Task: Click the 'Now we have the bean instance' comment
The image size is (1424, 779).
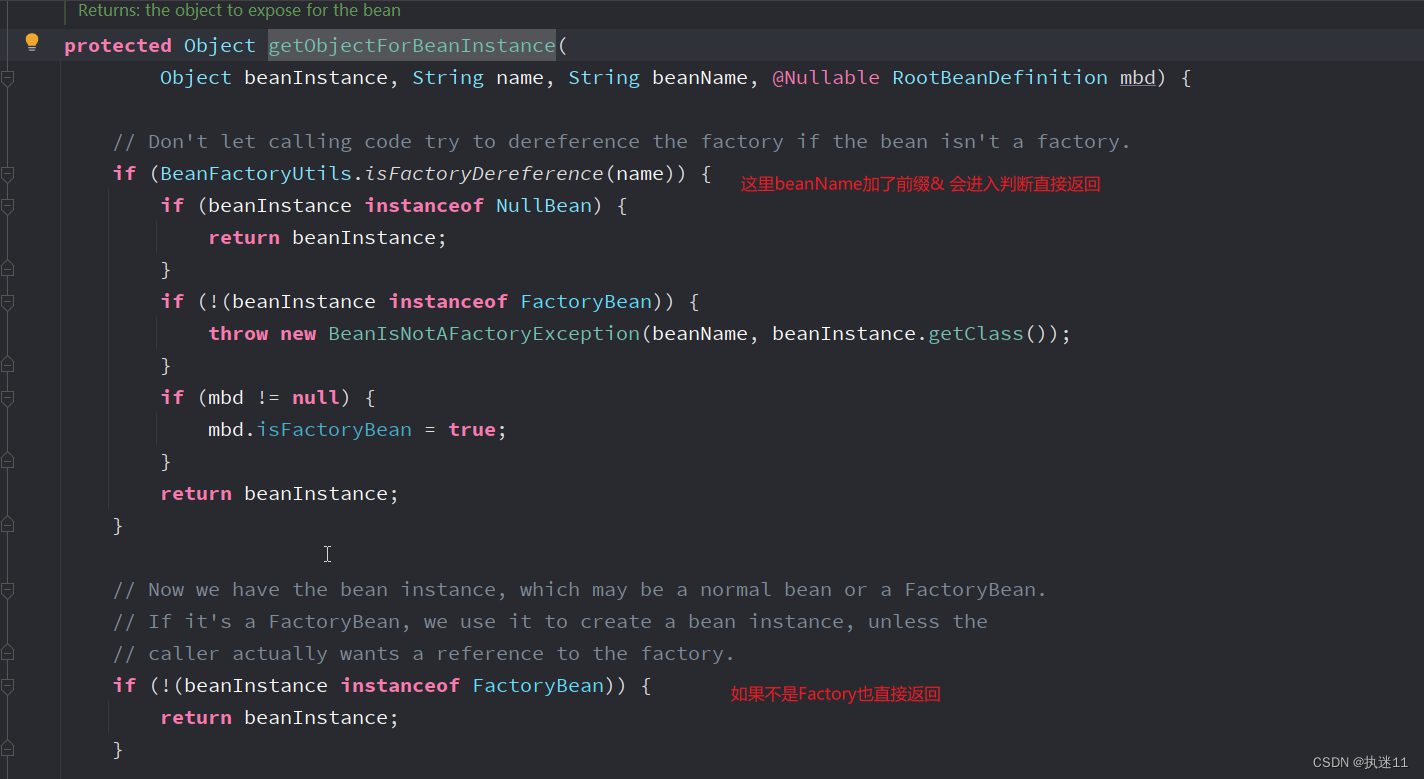Action: [x=579, y=590]
